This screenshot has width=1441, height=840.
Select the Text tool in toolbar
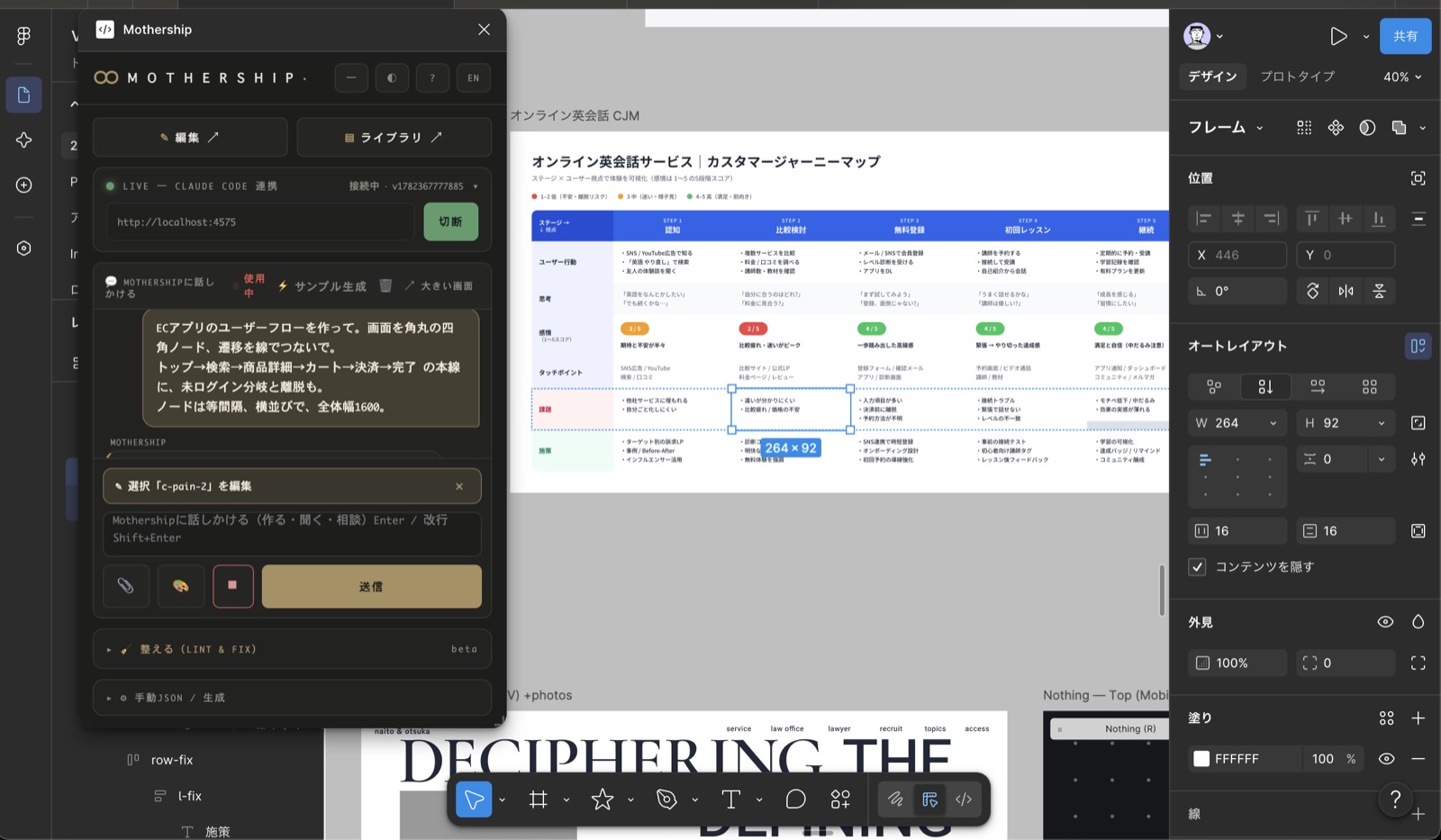pos(730,799)
